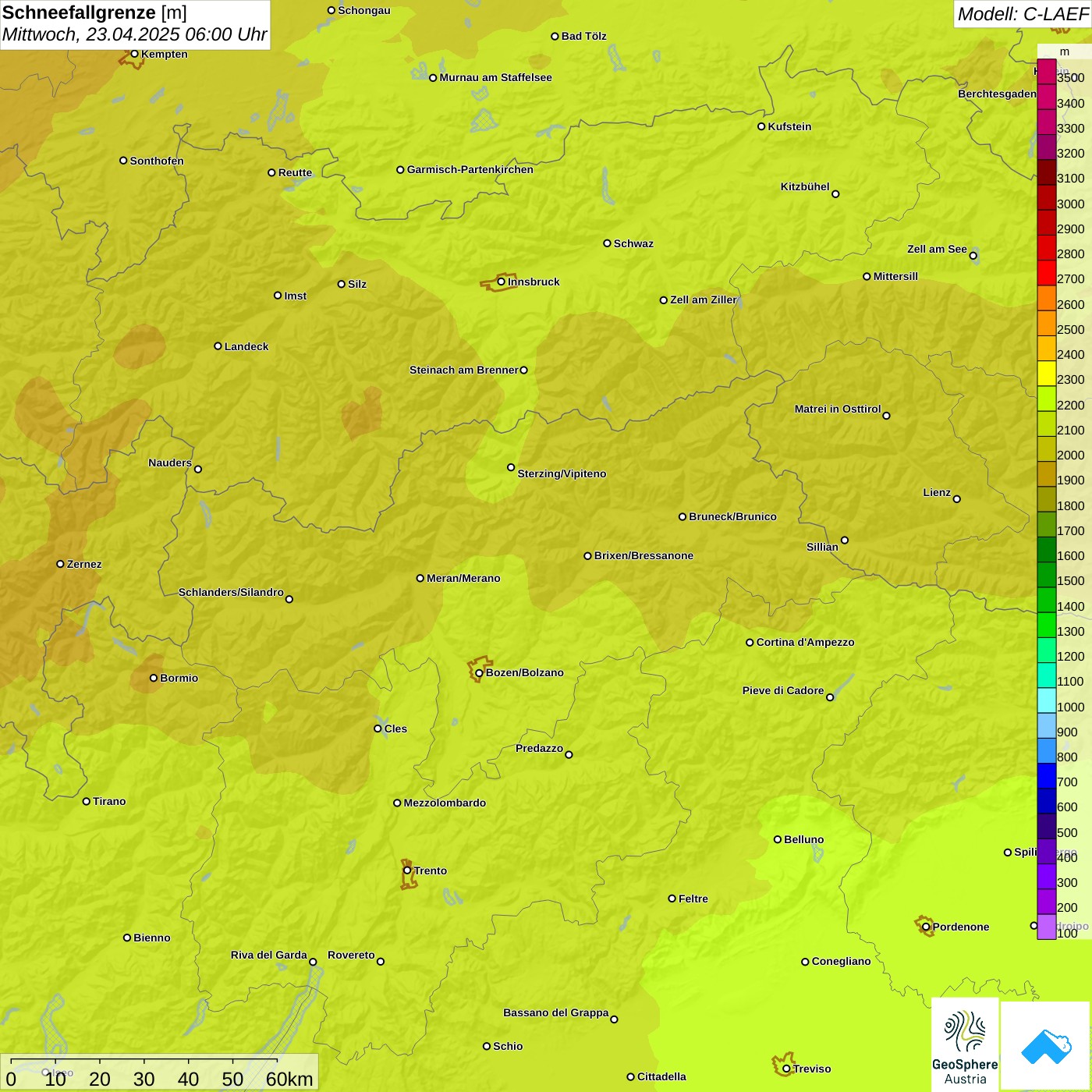The height and width of the screenshot is (1092, 1092).
Task: Click the Tirano location marker
Action: point(87,801)
